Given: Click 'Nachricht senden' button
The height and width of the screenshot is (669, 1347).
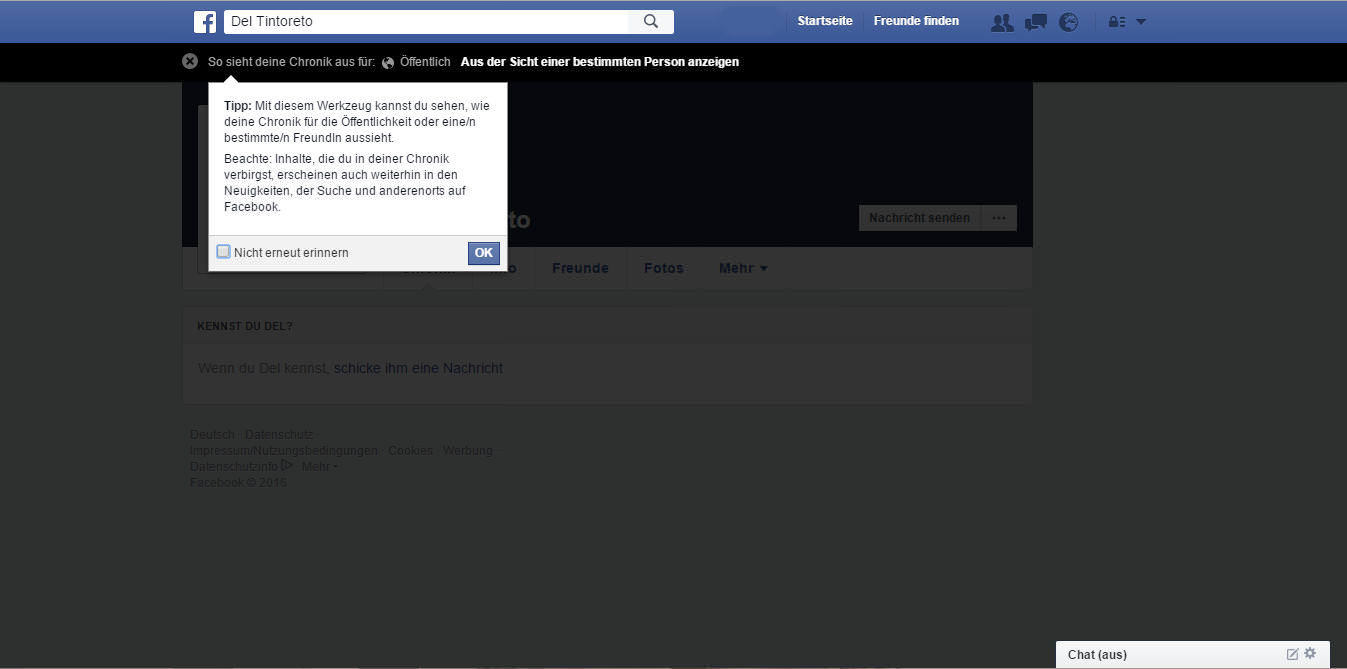Looking at the screenshot, I should [919, 218].
